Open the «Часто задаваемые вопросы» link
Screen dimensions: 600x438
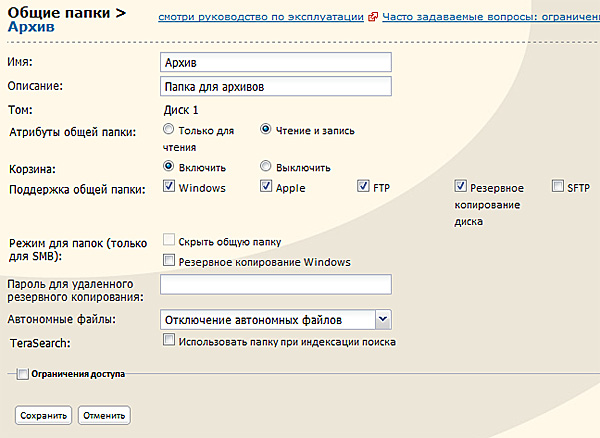click(x=490, y=17)
